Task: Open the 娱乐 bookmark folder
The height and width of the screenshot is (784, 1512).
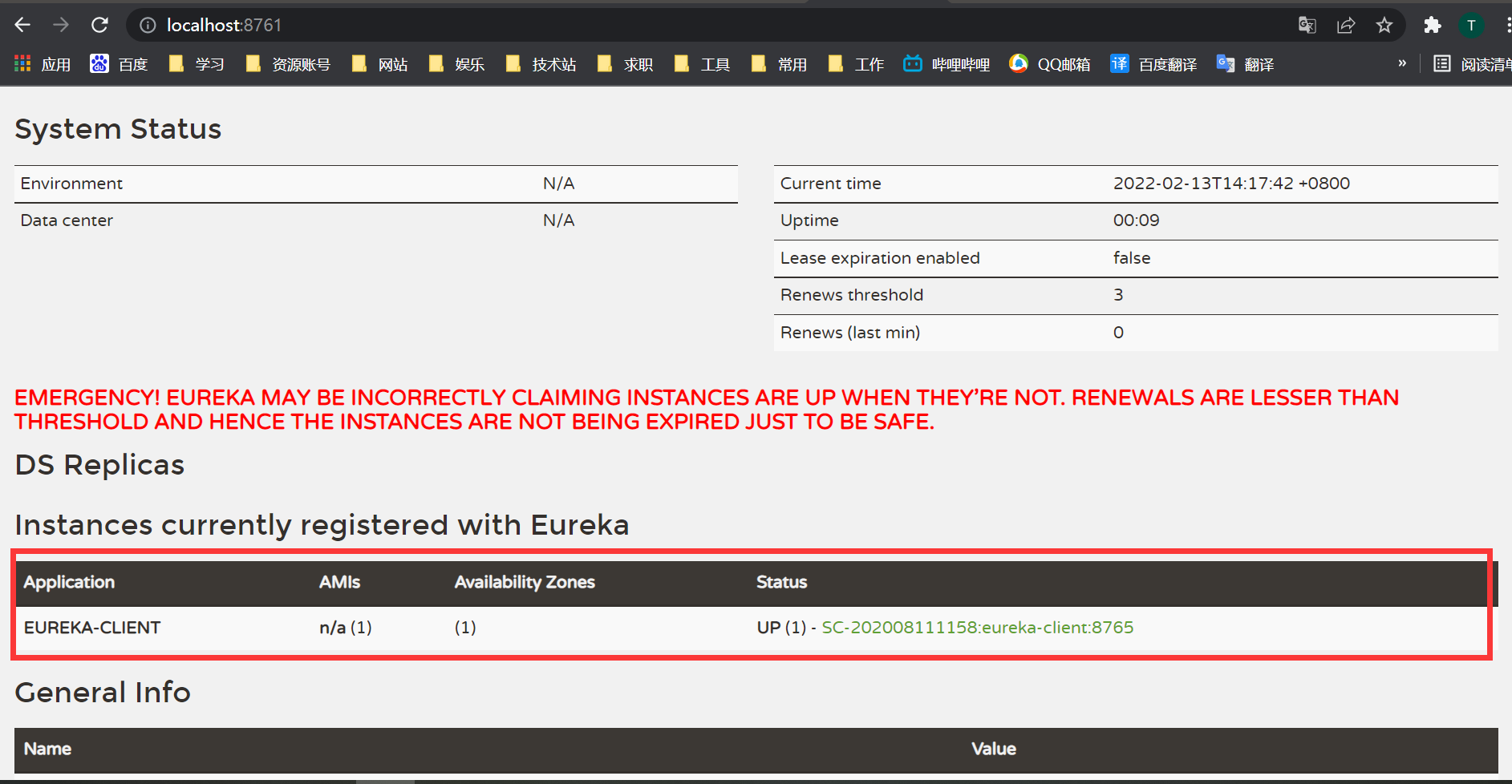Action: coord(456,64)
